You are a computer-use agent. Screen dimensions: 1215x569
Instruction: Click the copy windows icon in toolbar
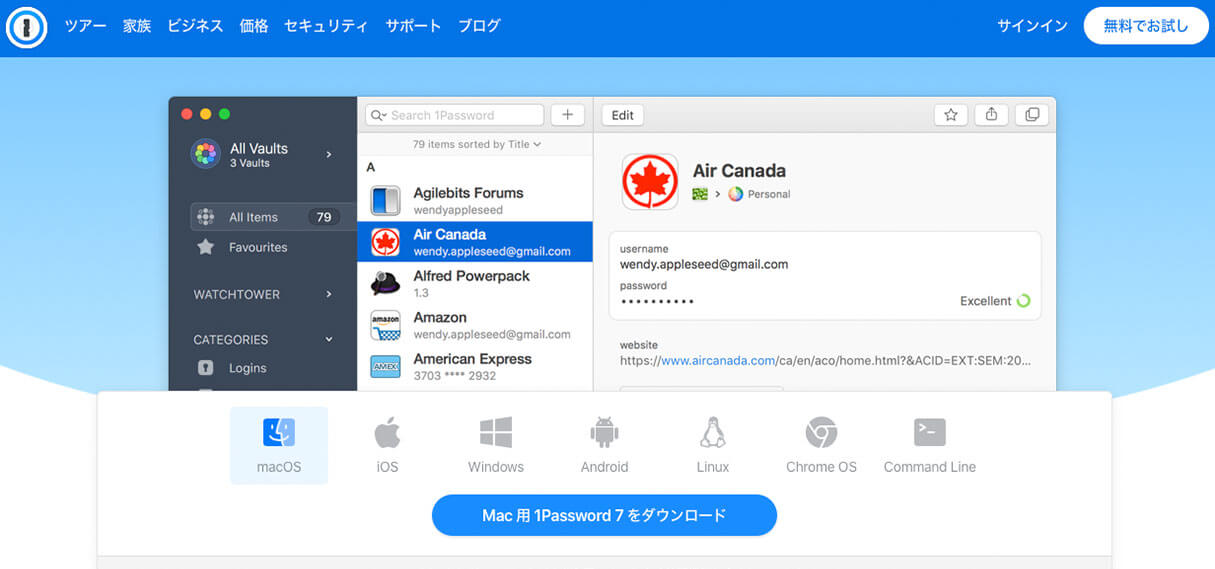1032,115
